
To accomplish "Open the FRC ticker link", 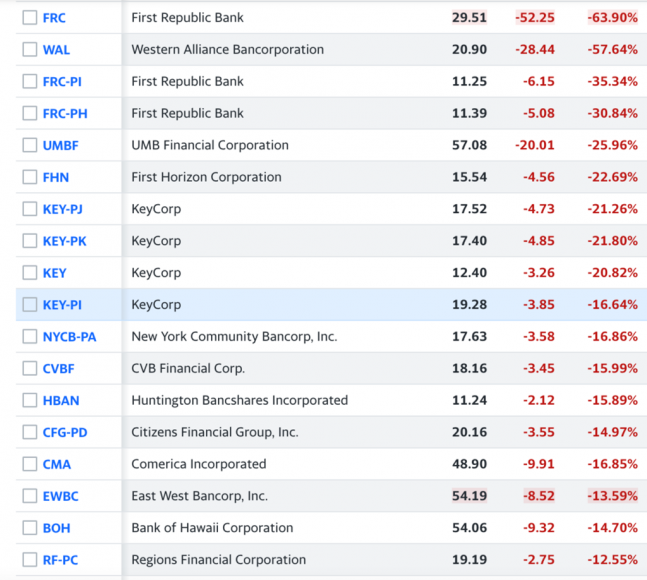I will pos(54,18).
